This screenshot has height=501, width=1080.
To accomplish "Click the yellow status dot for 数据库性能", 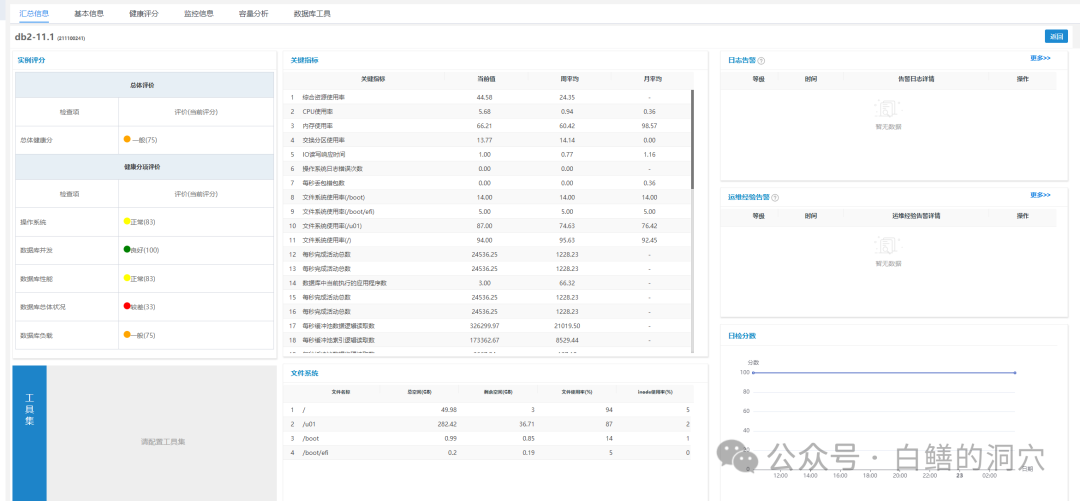I will (127, 278).
